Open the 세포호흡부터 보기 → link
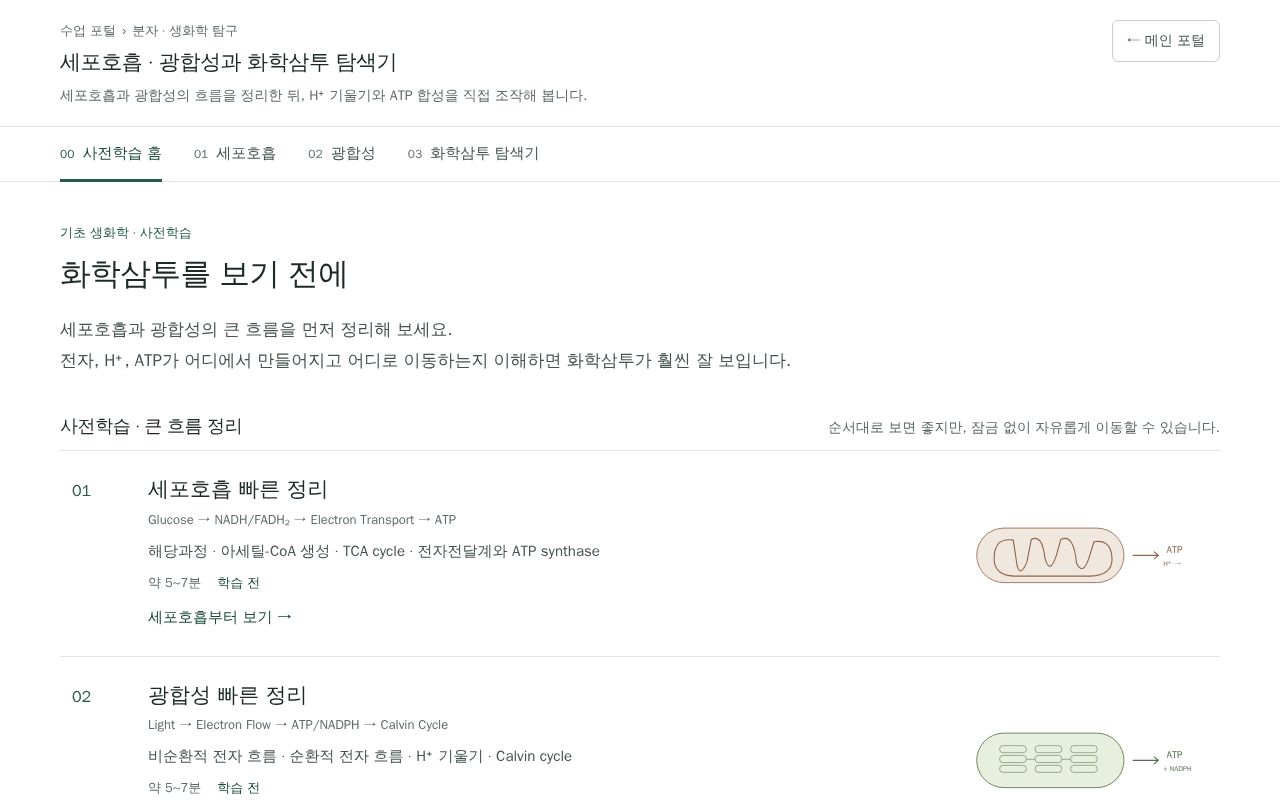 (220, 617)
